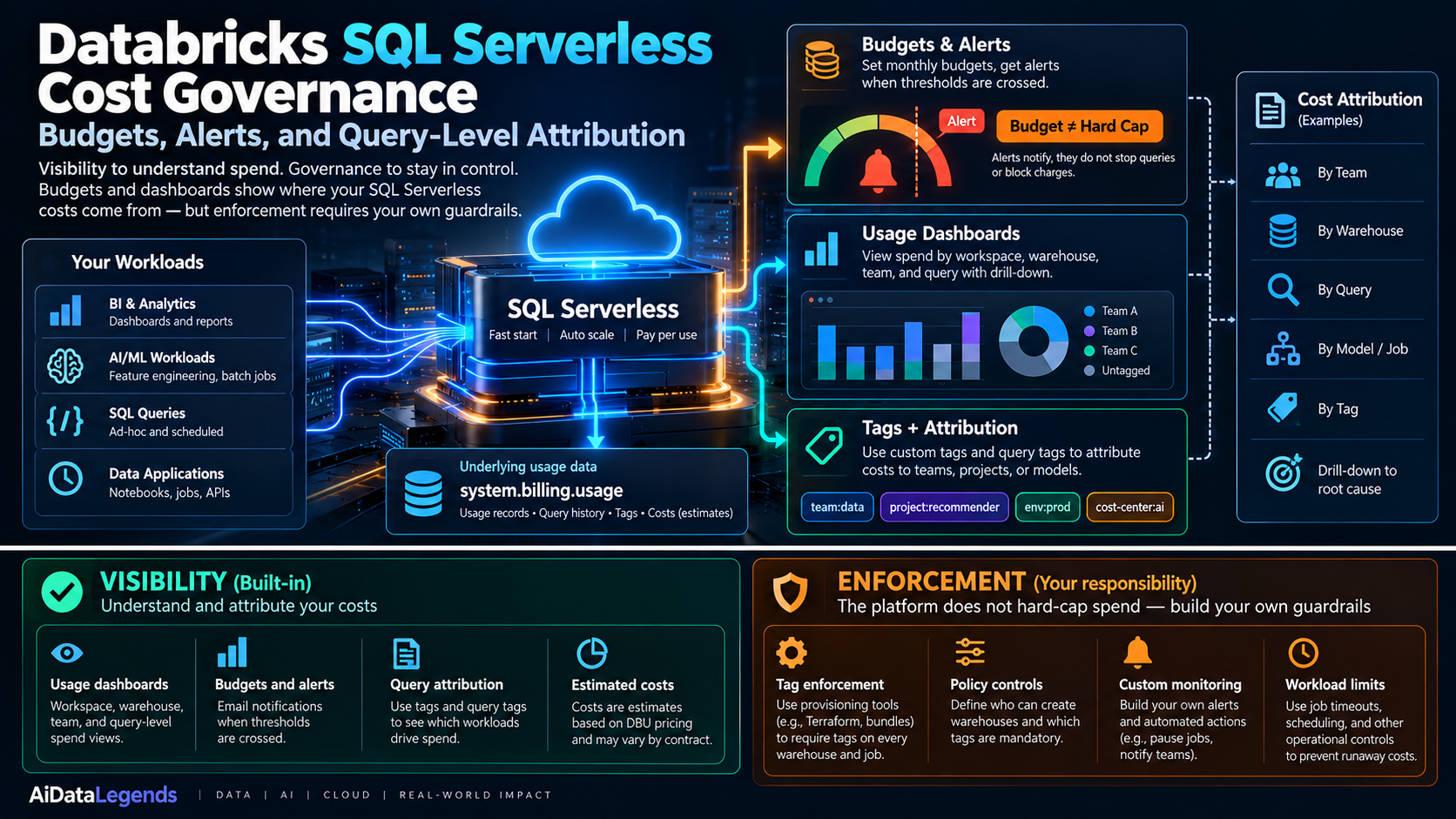Viewport: 1456px width, 819px height.
Task: Click the donut chart in Usage Dashboards
Action: (1033, 340)
